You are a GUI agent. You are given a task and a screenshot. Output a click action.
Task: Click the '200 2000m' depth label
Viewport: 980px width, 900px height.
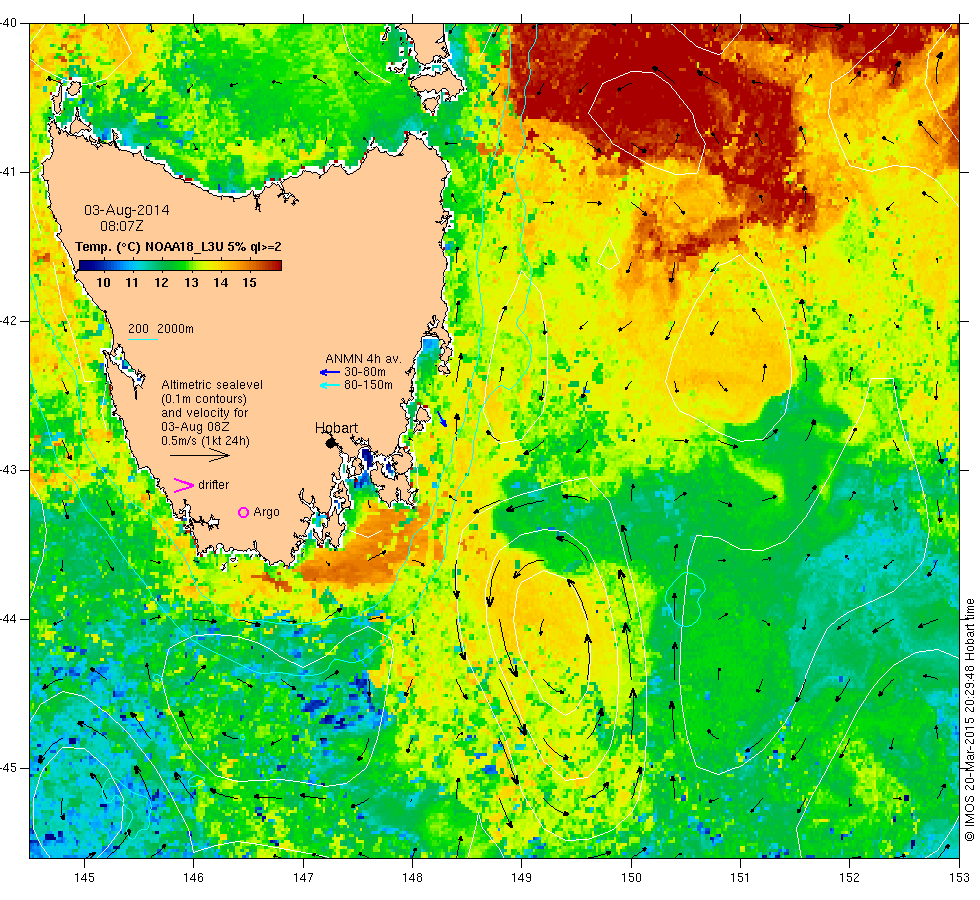point(161,329)
